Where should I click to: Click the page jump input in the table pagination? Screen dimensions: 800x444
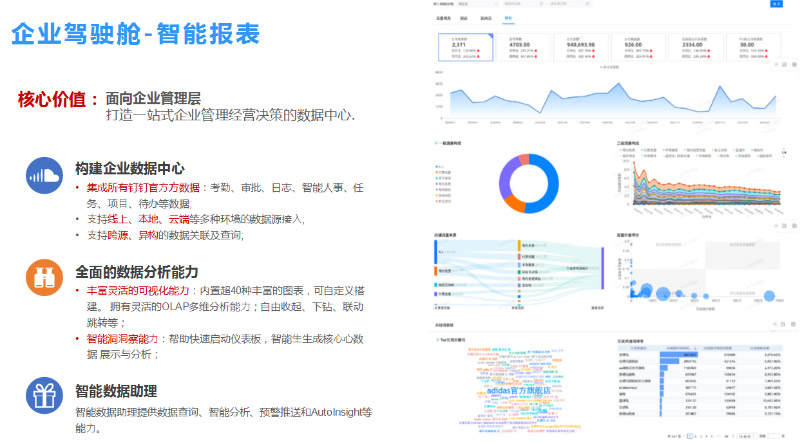[x=773, y=436]
